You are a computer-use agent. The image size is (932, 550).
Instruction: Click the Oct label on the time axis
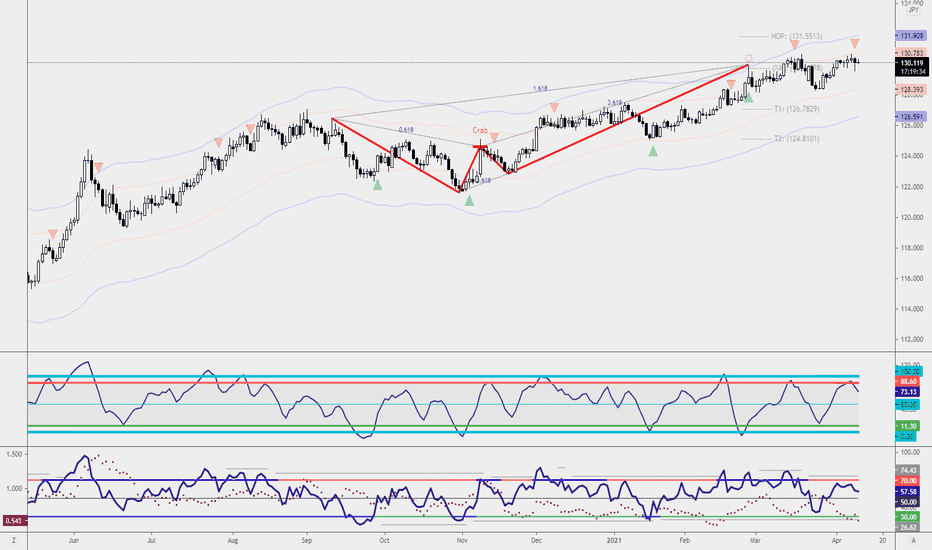click(x=385, y=540)
